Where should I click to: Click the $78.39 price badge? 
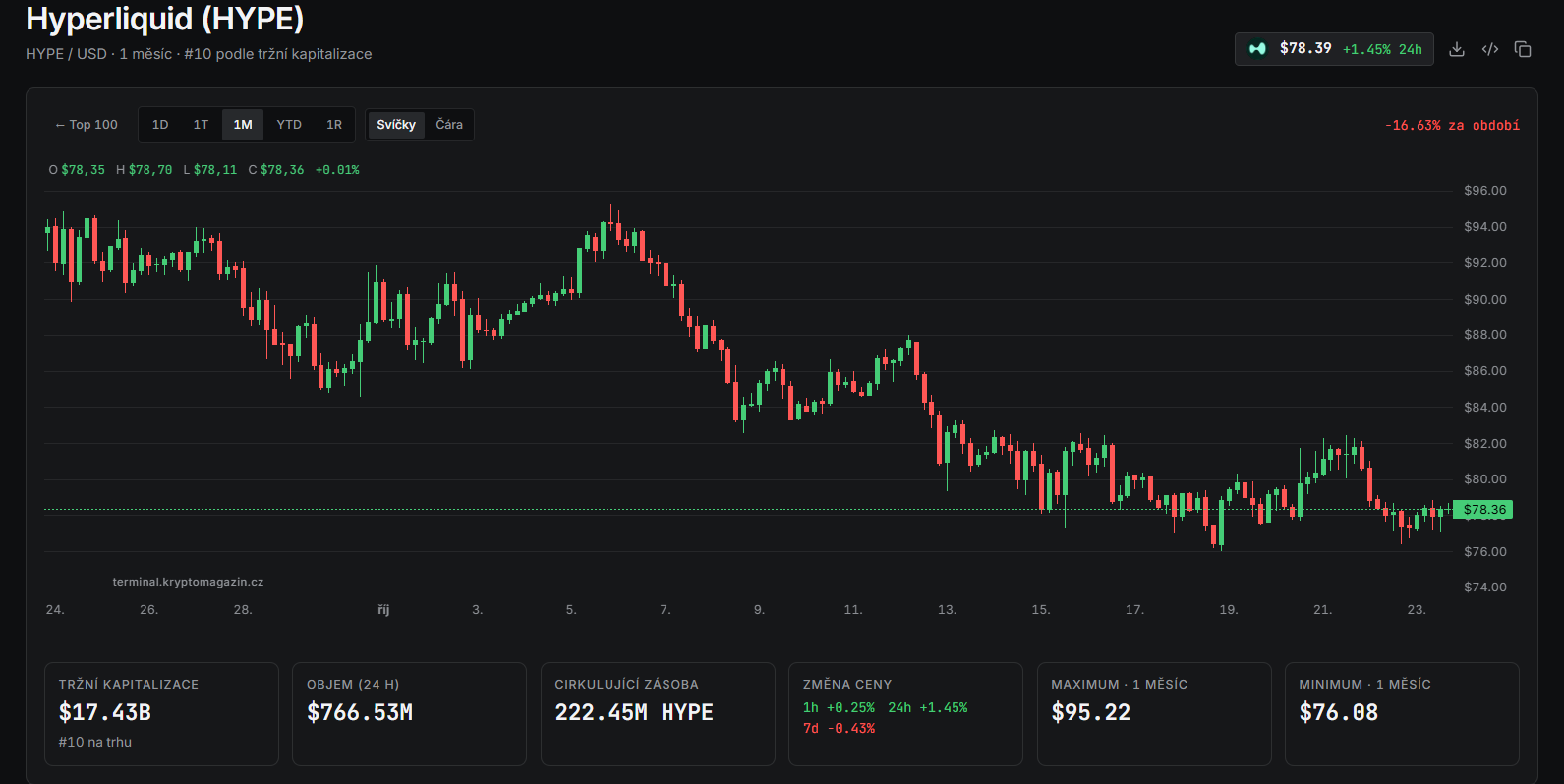coord(1334,49)
